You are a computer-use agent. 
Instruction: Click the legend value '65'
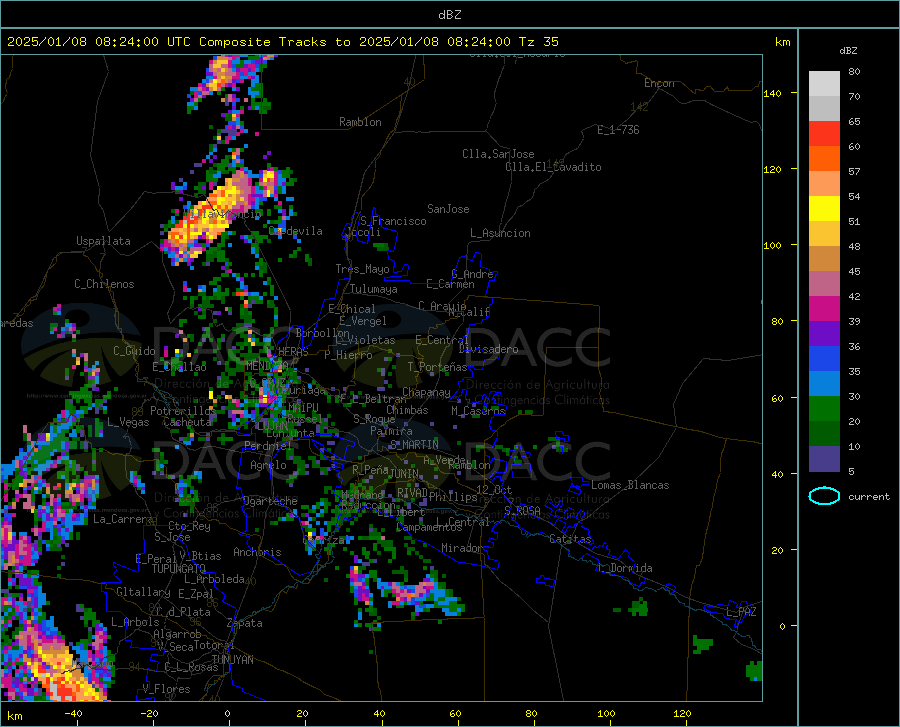tap(854, 122)
